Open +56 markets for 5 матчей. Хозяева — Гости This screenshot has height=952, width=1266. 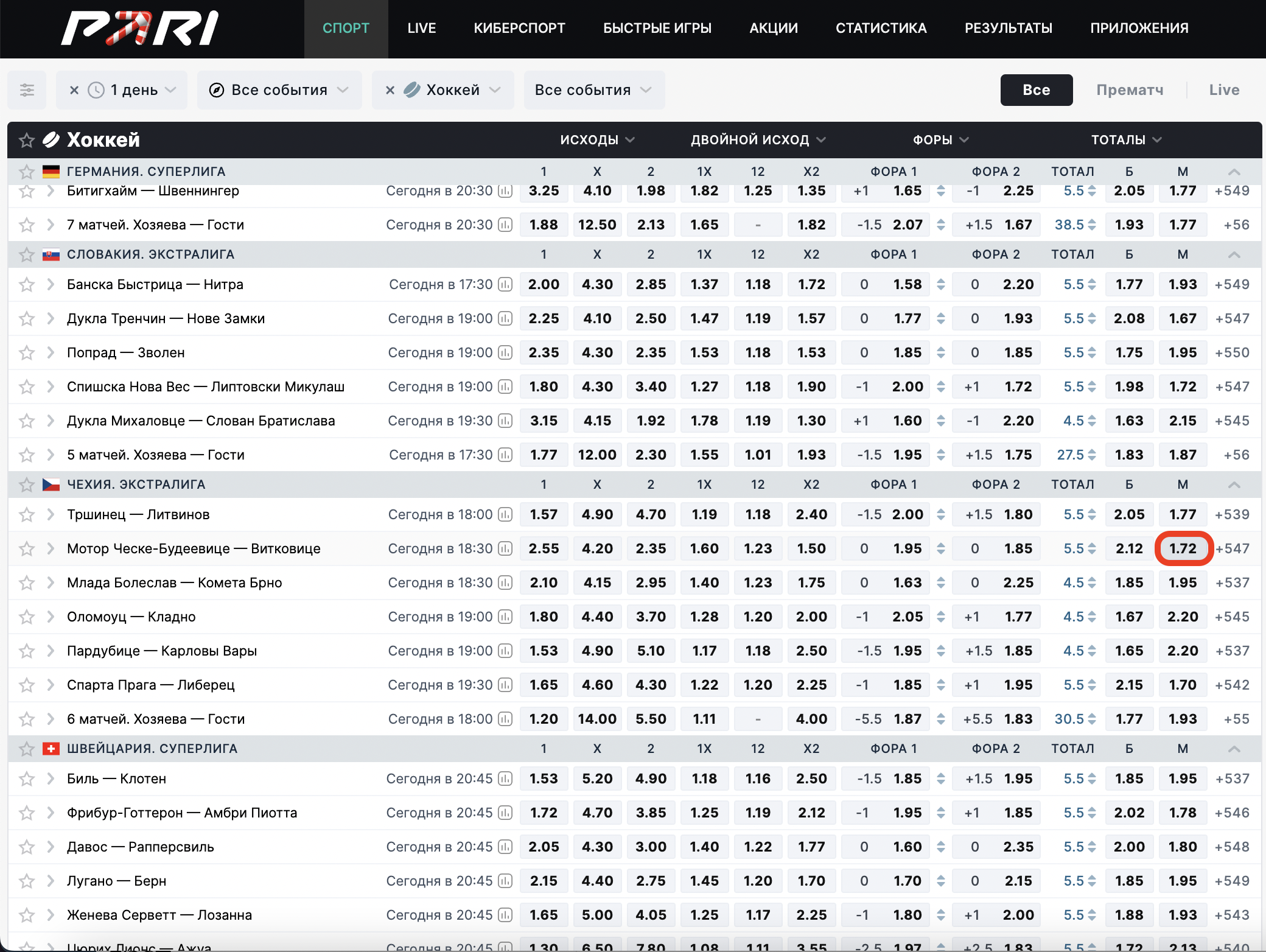(x=1236, y=455)
